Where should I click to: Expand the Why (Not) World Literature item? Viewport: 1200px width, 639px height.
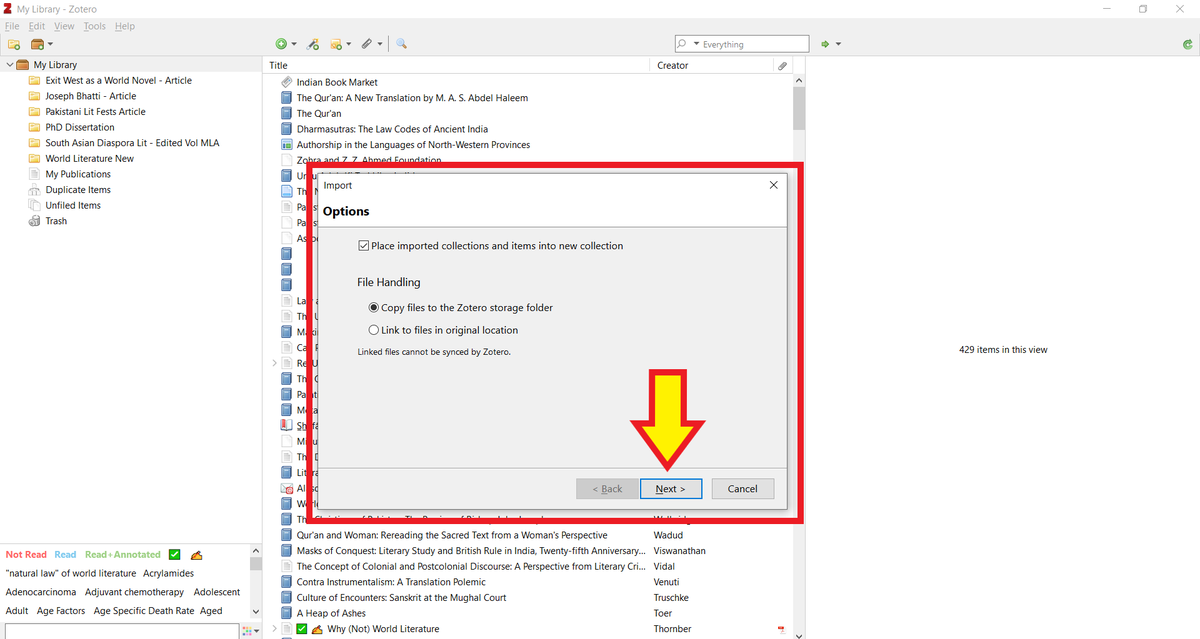[275, 629]
